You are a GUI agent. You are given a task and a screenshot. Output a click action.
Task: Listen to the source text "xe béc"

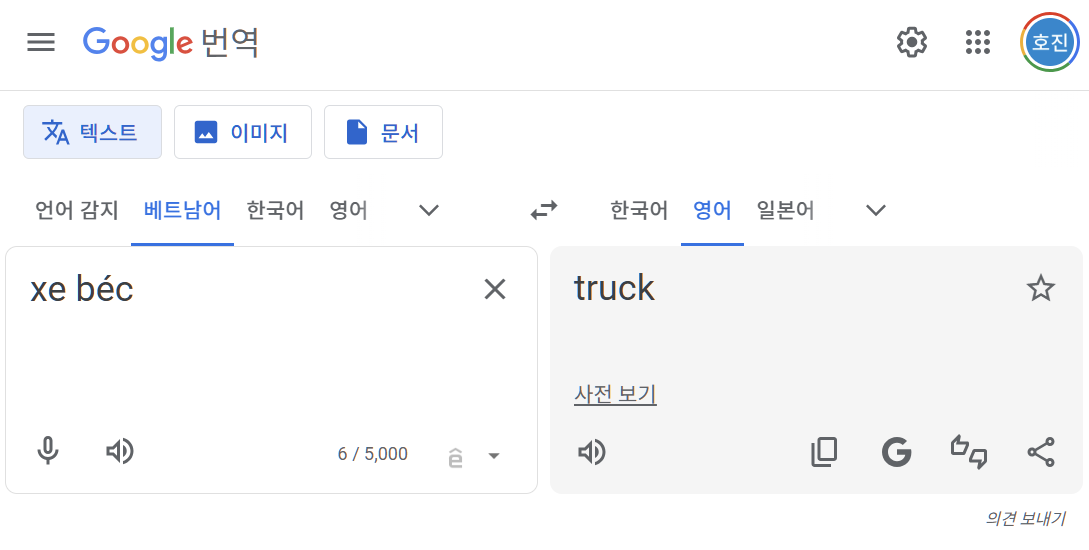point(119,451)
